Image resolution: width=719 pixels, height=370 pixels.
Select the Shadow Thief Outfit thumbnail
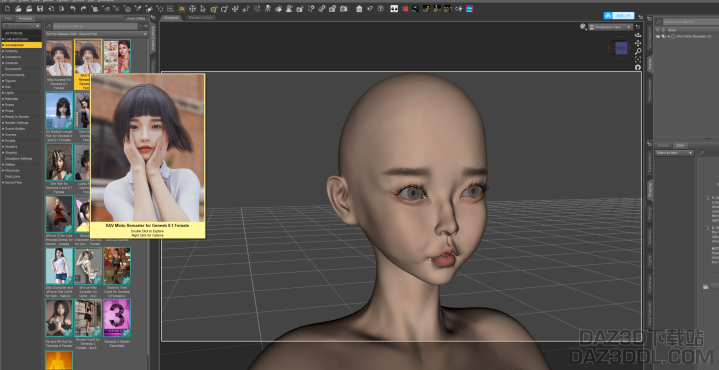(117, 266)
